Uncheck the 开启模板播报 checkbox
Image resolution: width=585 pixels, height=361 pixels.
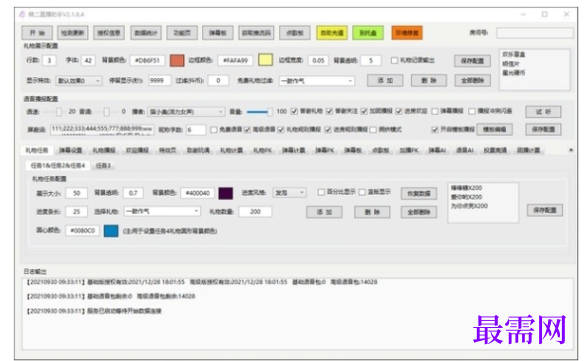(x=435, y=129)
